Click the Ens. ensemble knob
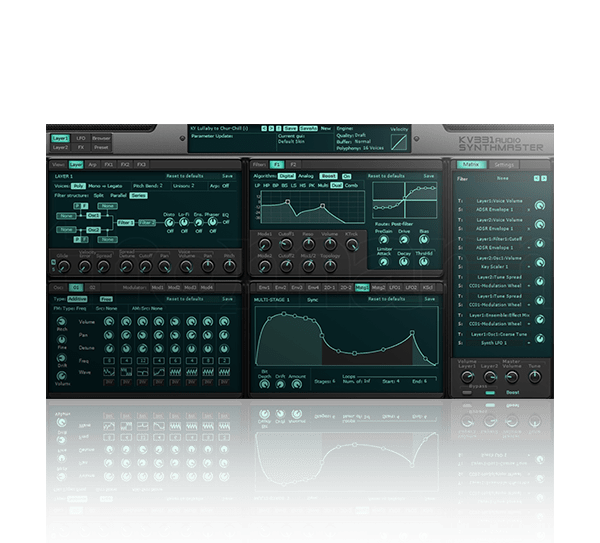The height and width of the screenshot is (543, 600). click(x=198, y=222)
